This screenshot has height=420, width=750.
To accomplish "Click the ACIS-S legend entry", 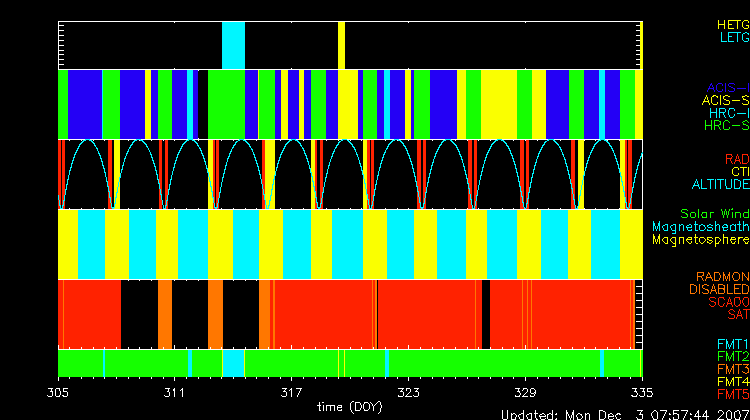I will [725, 100].
